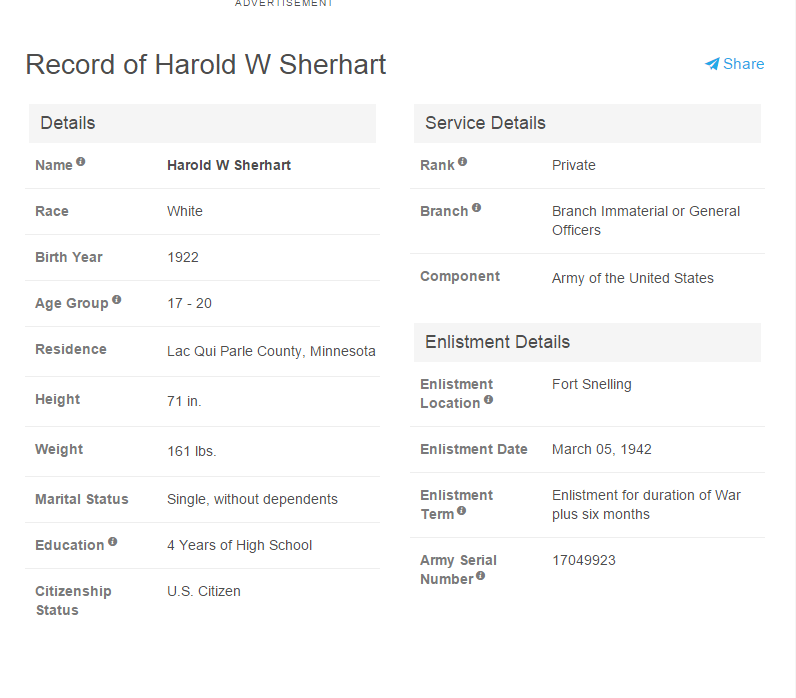Click the Army serial number 17049923

click(x=584, y=560)
